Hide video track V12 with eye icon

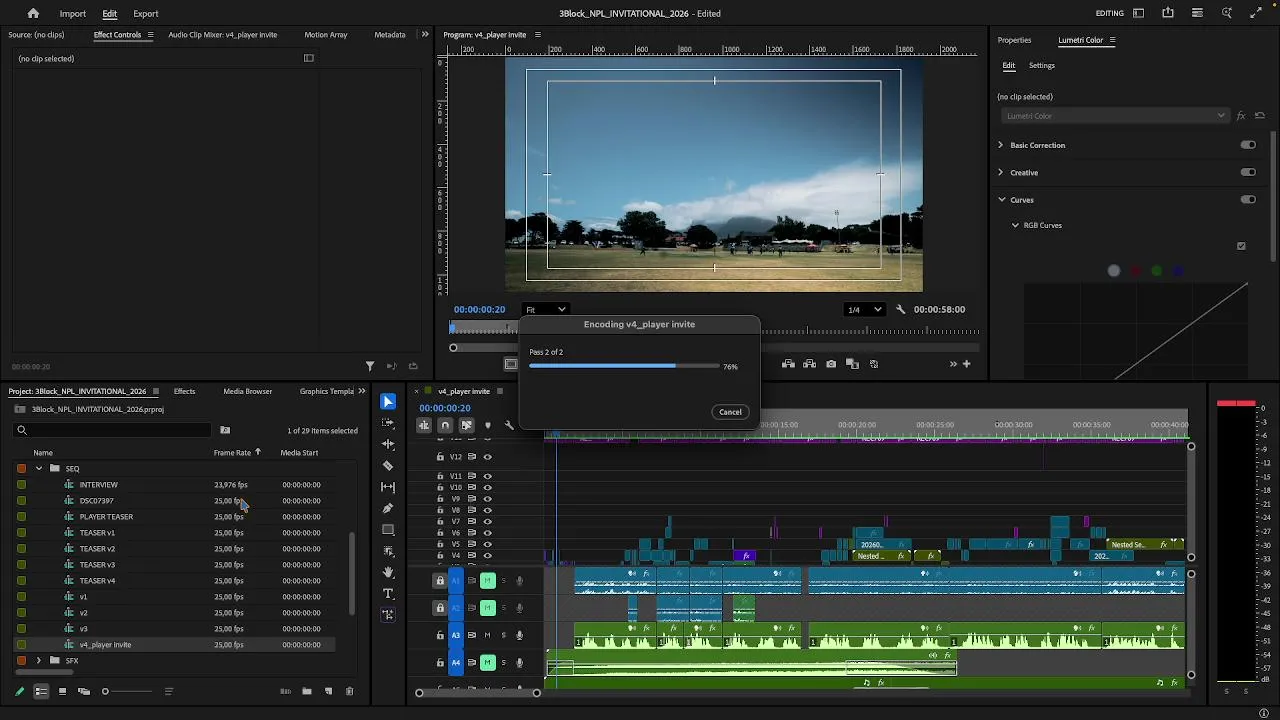coord(488,457)
